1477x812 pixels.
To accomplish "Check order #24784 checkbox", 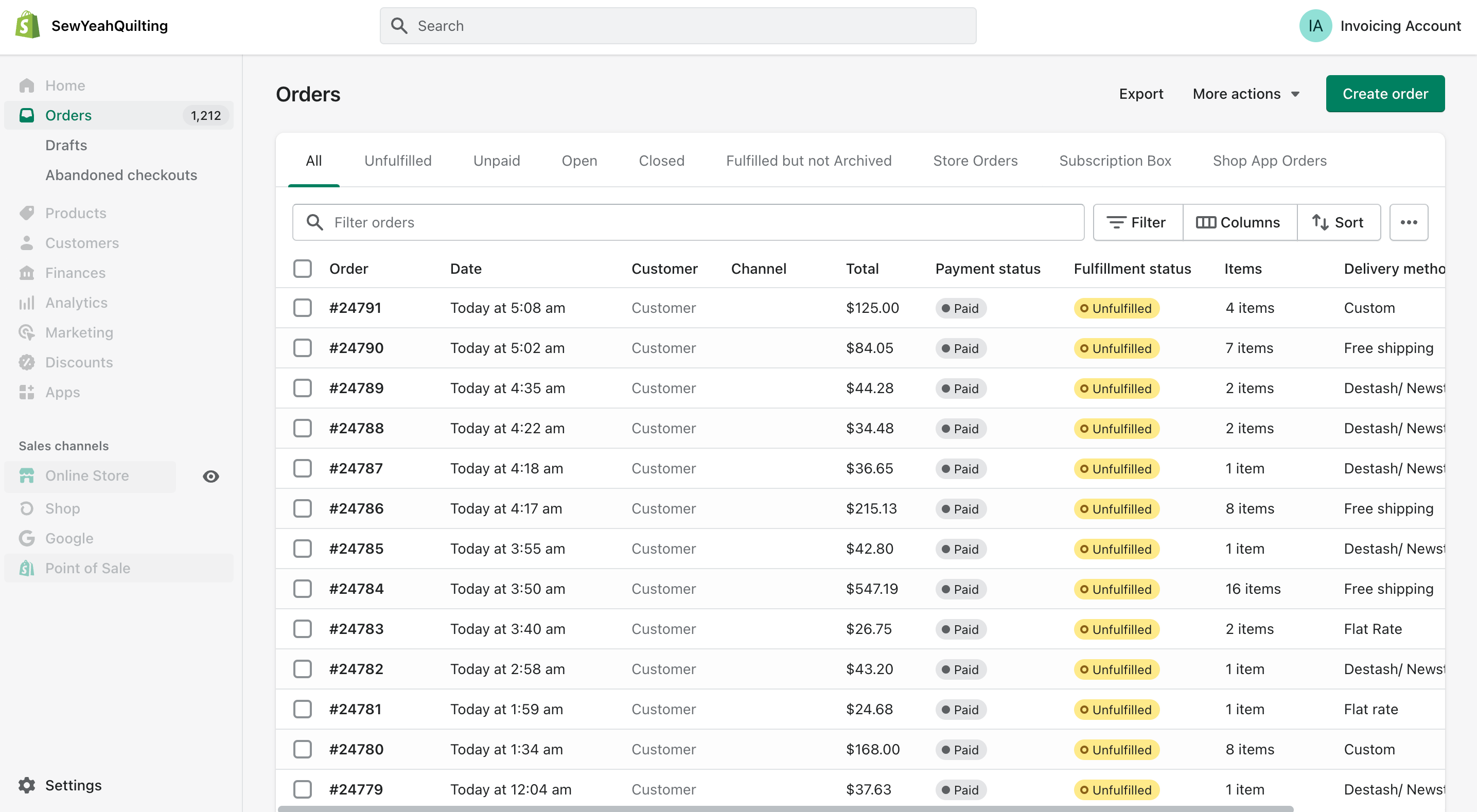I will (x=303, y=588).
